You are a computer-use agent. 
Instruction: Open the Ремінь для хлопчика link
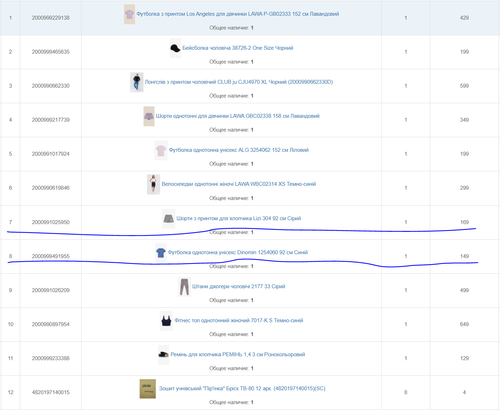pos(238,354)
